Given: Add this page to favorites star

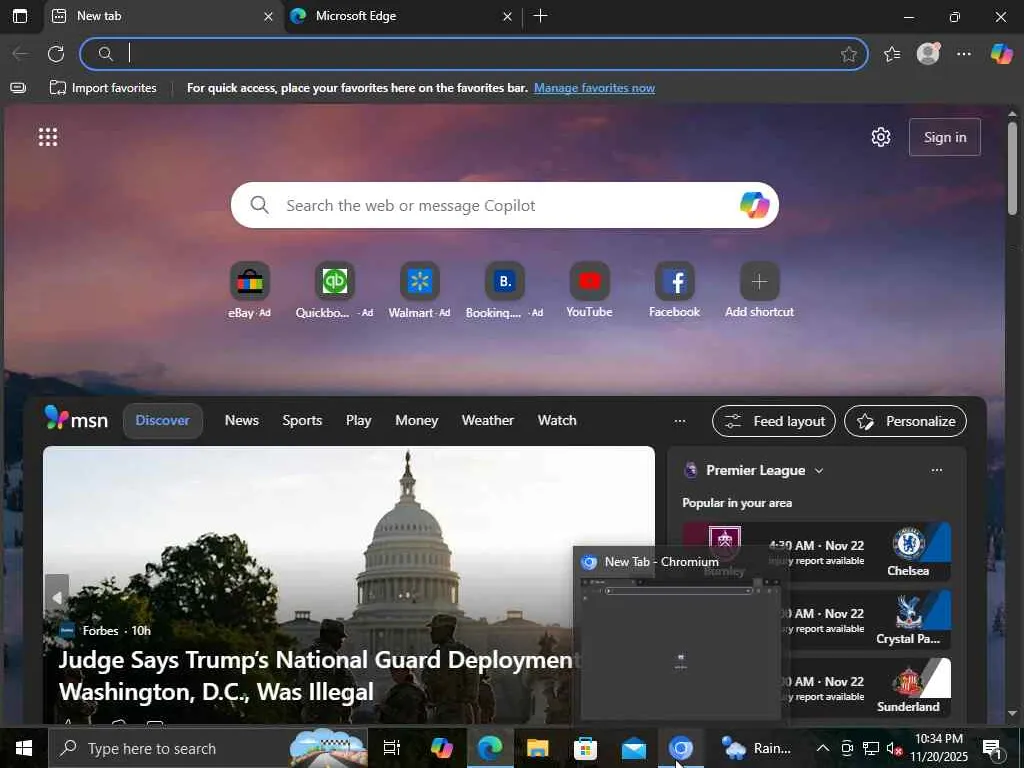Looking at the screenshot, I should 848,54.
